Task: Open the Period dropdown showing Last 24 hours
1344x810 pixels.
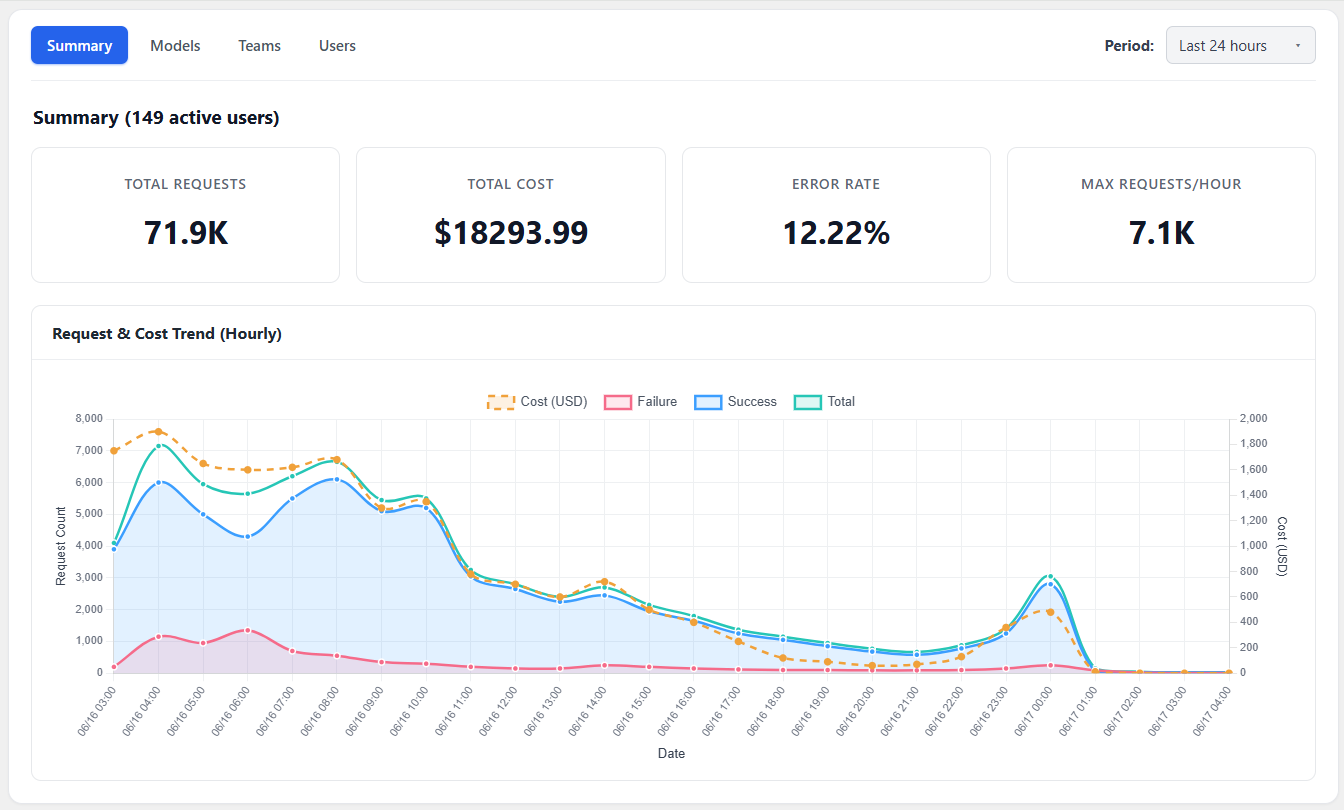Action: 1240,45
